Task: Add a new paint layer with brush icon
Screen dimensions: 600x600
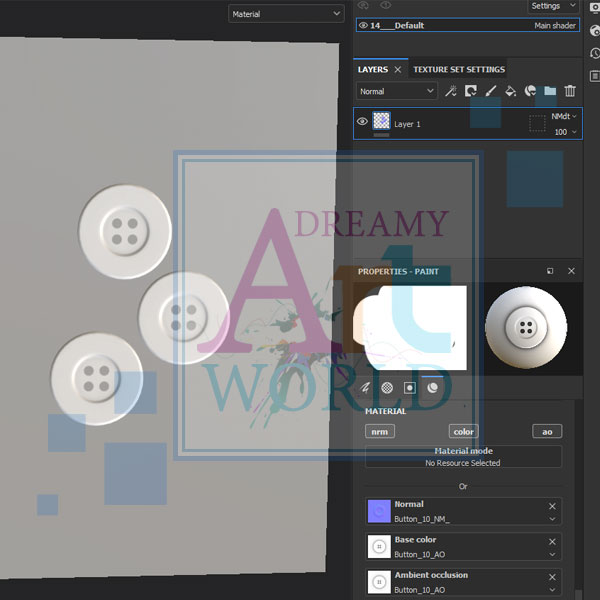Action: (491, 91)
